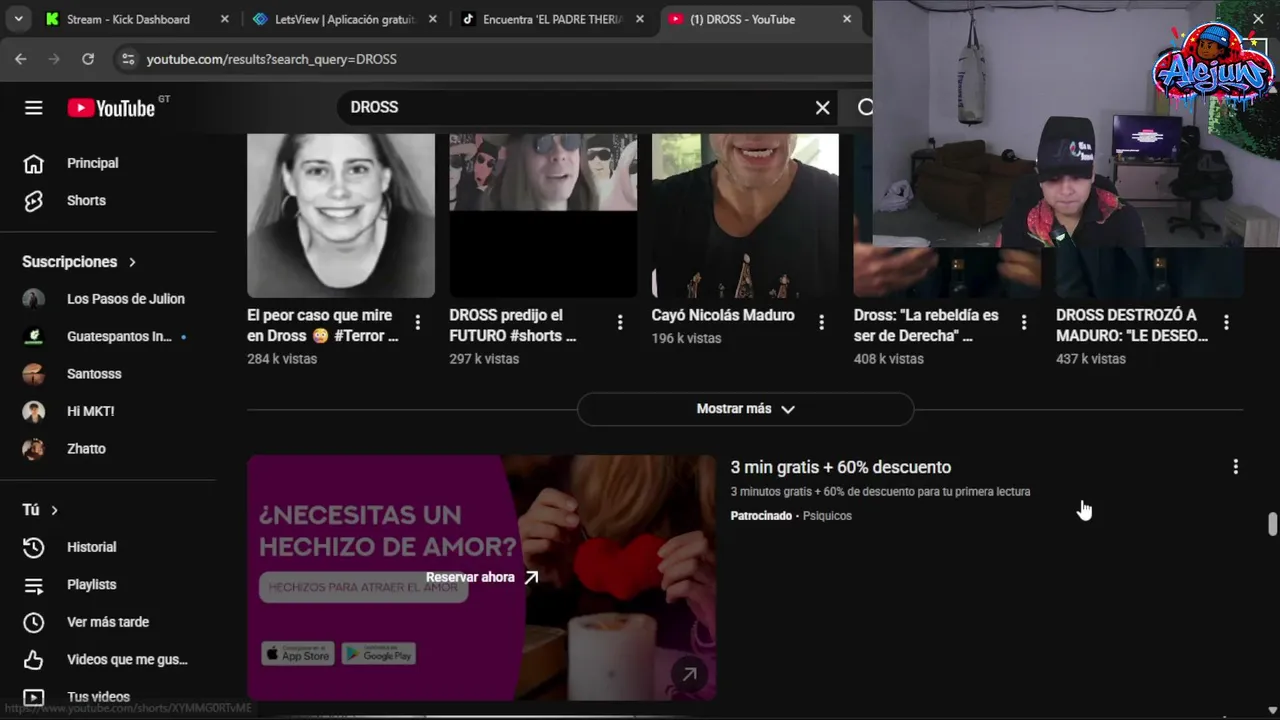The width and height of the screenshot is (1280, 720).
Task: Open the Google Play badge in ad
Action: point(379,654)
